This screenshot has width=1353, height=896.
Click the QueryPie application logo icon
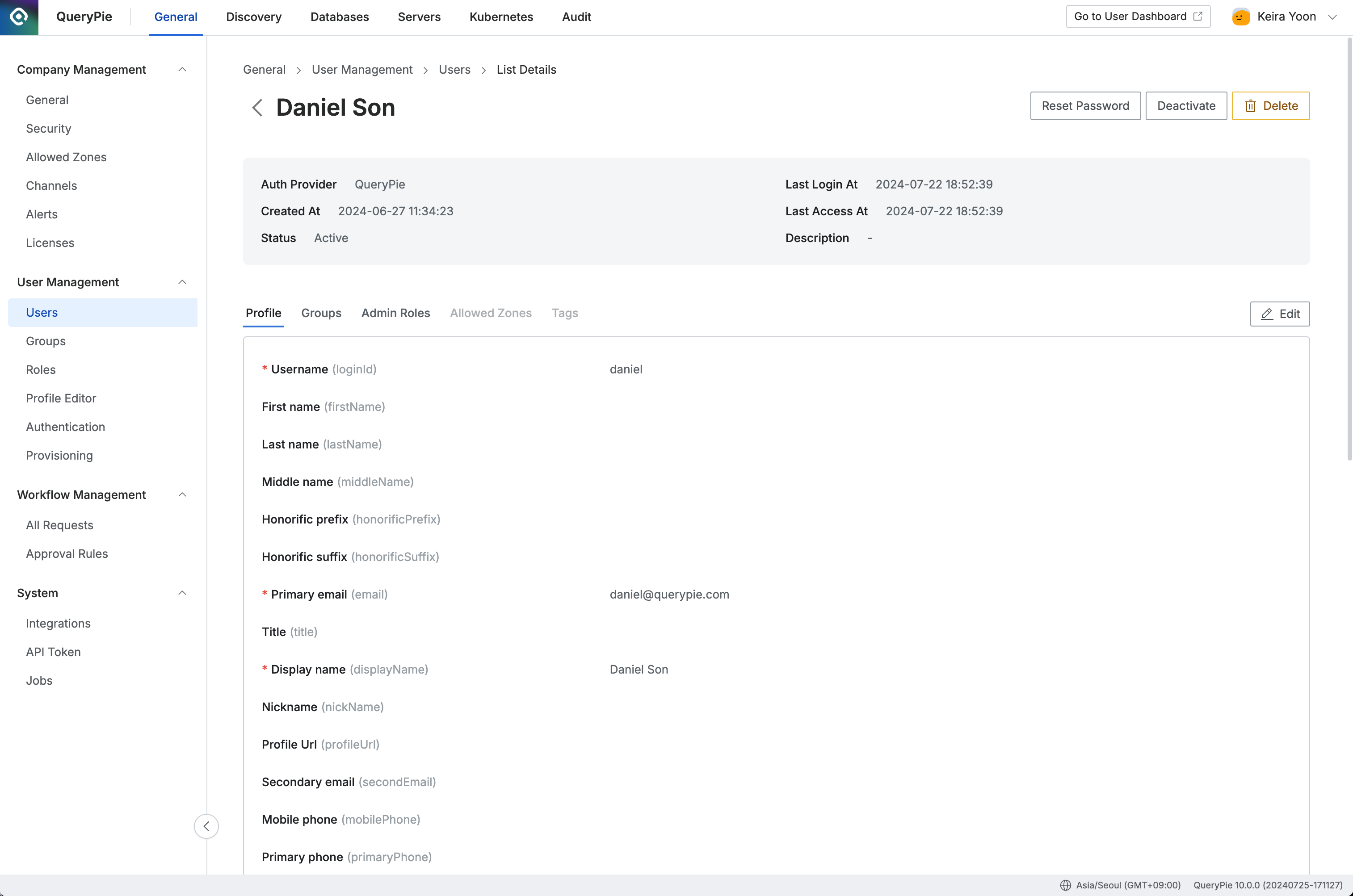click(19, 17)
